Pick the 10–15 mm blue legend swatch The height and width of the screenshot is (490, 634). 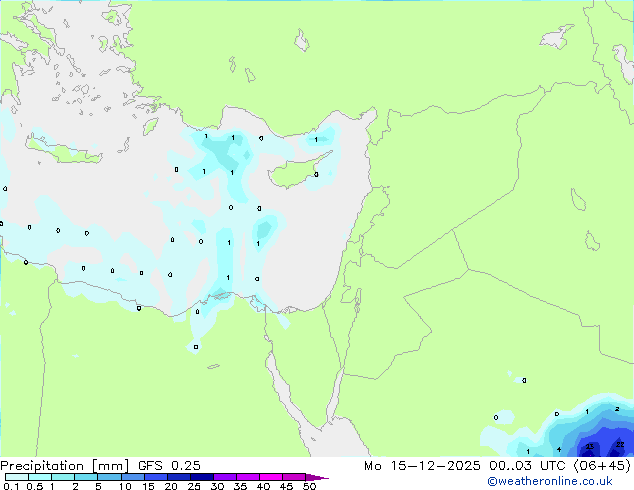point(133,477)
